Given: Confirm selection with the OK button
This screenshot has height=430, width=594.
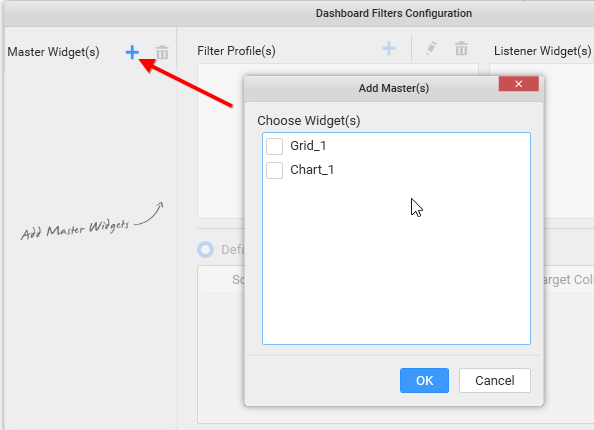Looking at the screenshot, I should pos(424,380).
